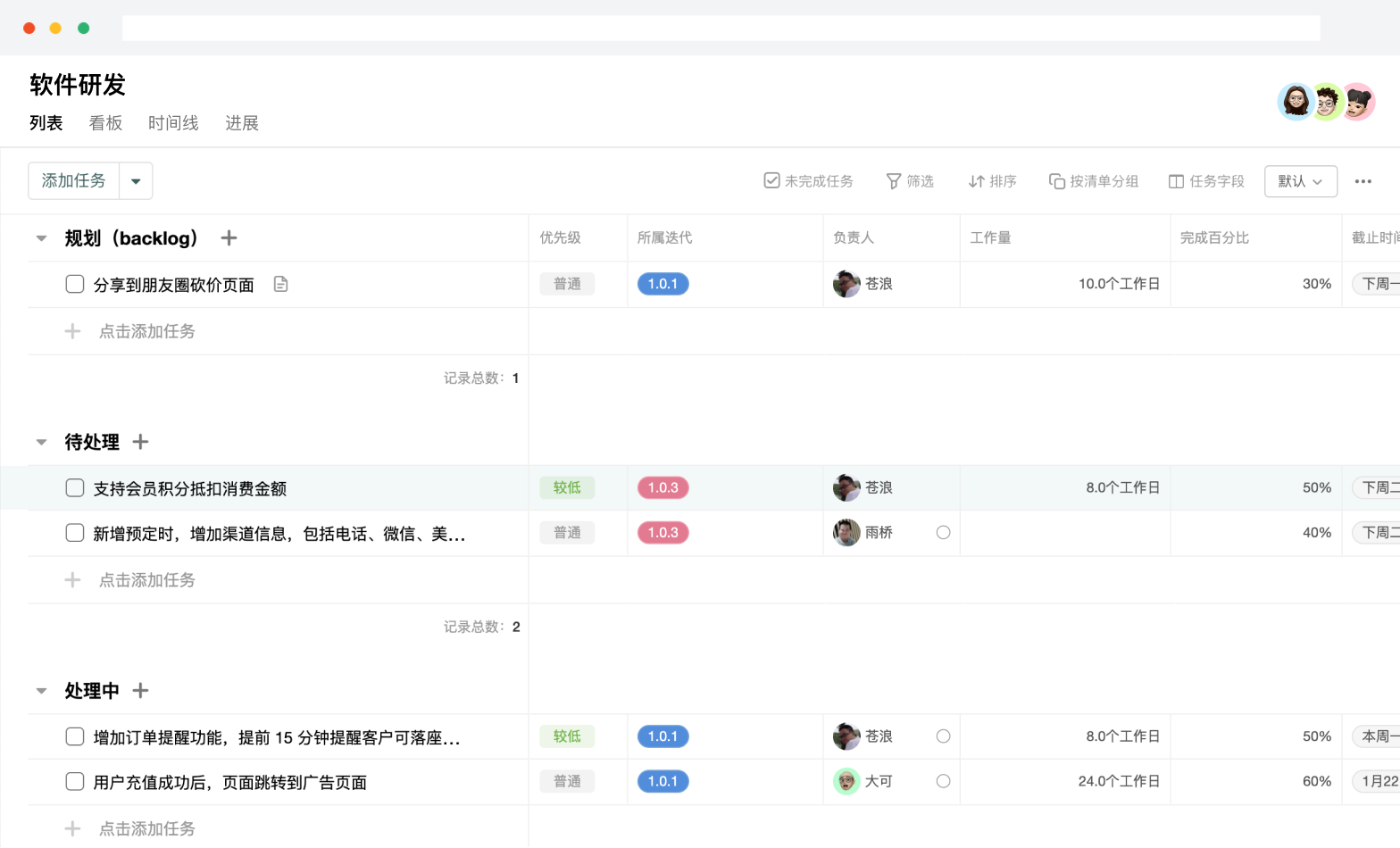Click first member avatar in top right
This screenshot has width=1400, height=848.
point(1296,102)
